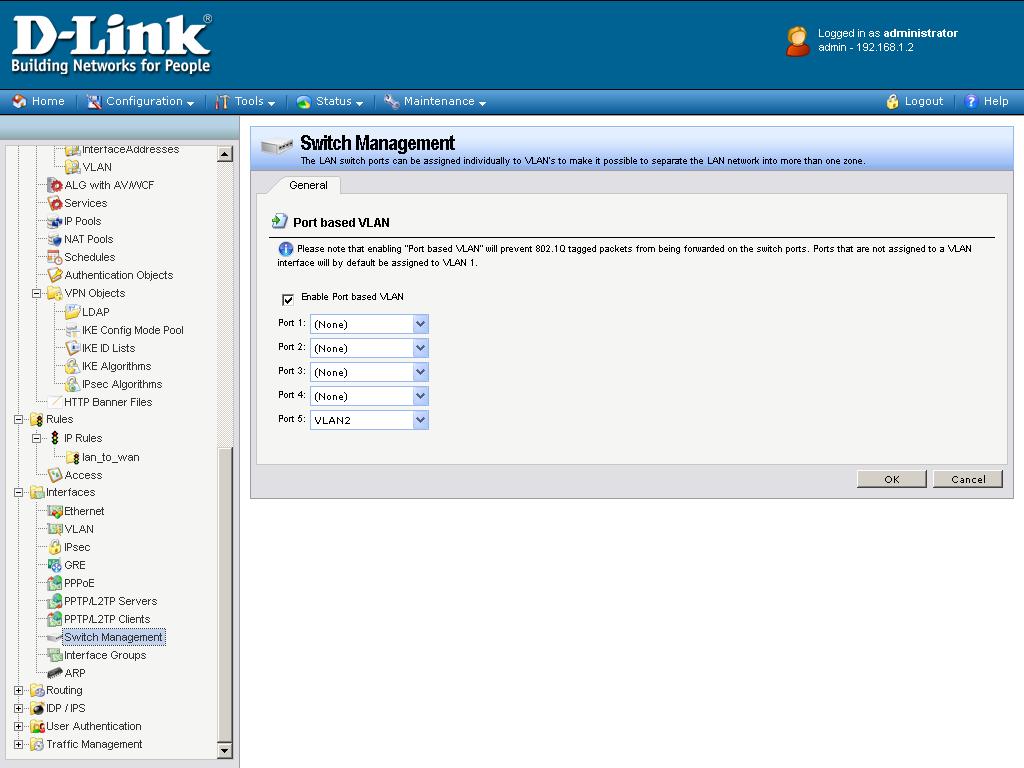Screen dimensions: 1024x768
Task: Click the ARP icon in Interfaces tree
Action: pos(55,673)
